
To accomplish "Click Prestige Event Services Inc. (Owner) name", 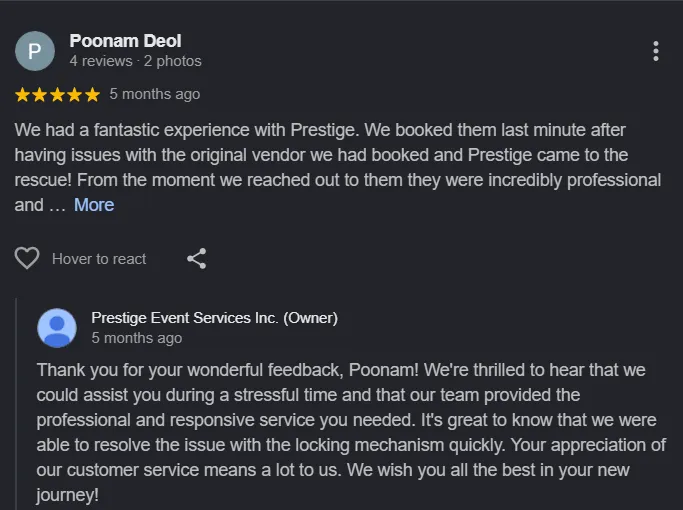I will [x=214, y=318].
